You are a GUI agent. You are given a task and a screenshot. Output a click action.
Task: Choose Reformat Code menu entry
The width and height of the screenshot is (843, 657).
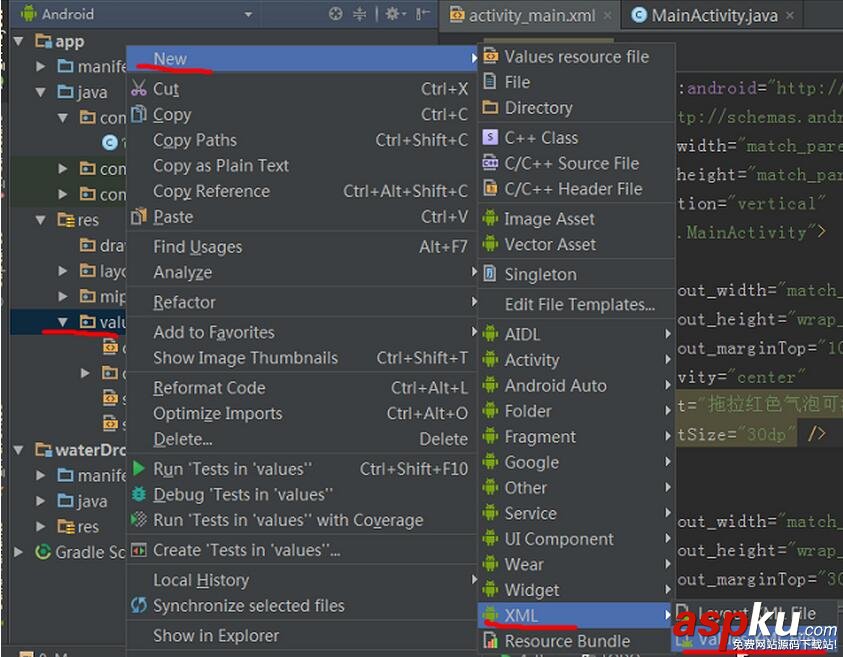pos(303,388)
